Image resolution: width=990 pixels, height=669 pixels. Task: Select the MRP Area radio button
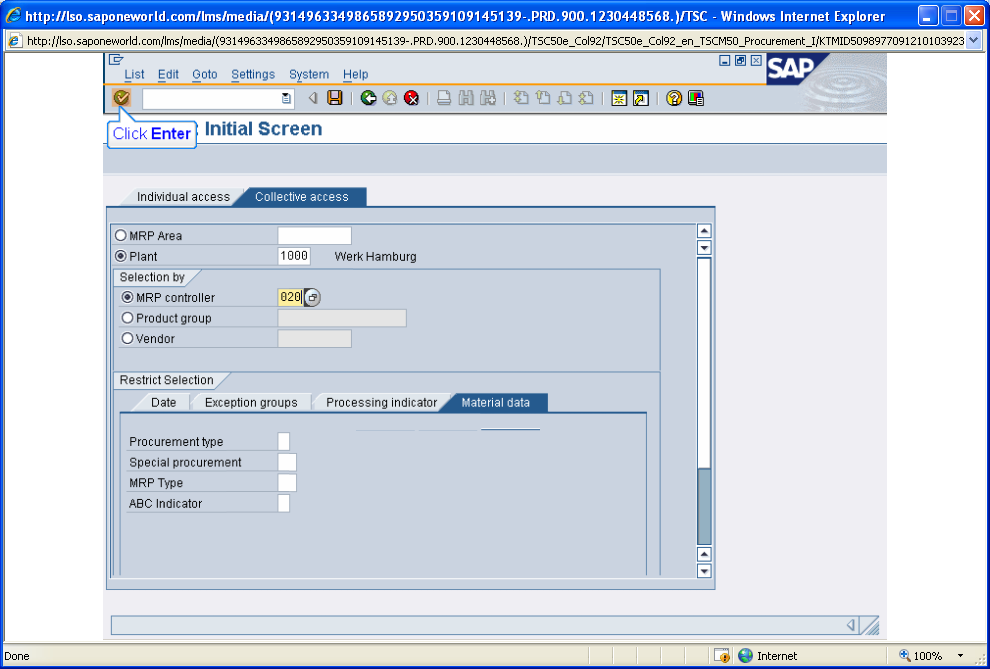tap(121, 235)
